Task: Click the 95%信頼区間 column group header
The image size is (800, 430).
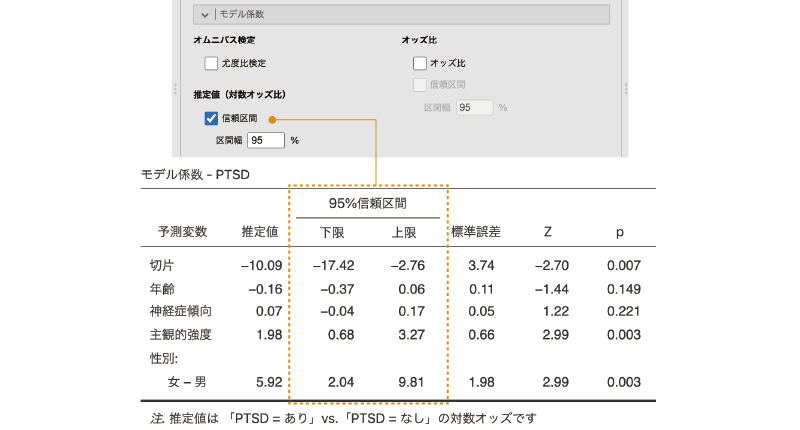Action: [367, 204]
